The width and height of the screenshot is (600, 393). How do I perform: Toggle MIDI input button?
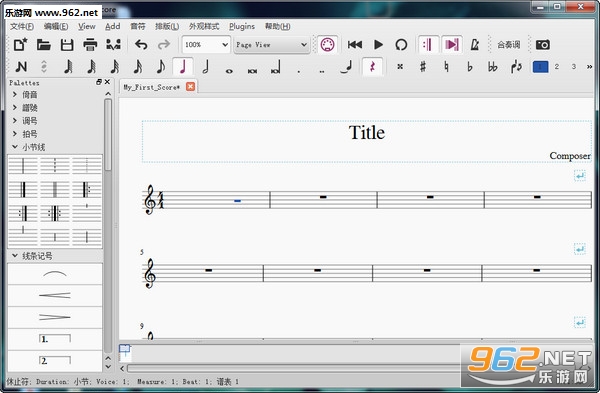click(327, 45)
